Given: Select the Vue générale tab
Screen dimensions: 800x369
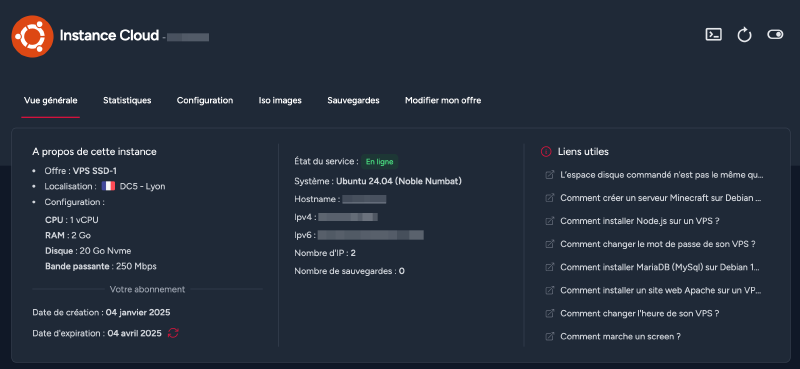Looking at the screenshot, I should click(51, 101).
